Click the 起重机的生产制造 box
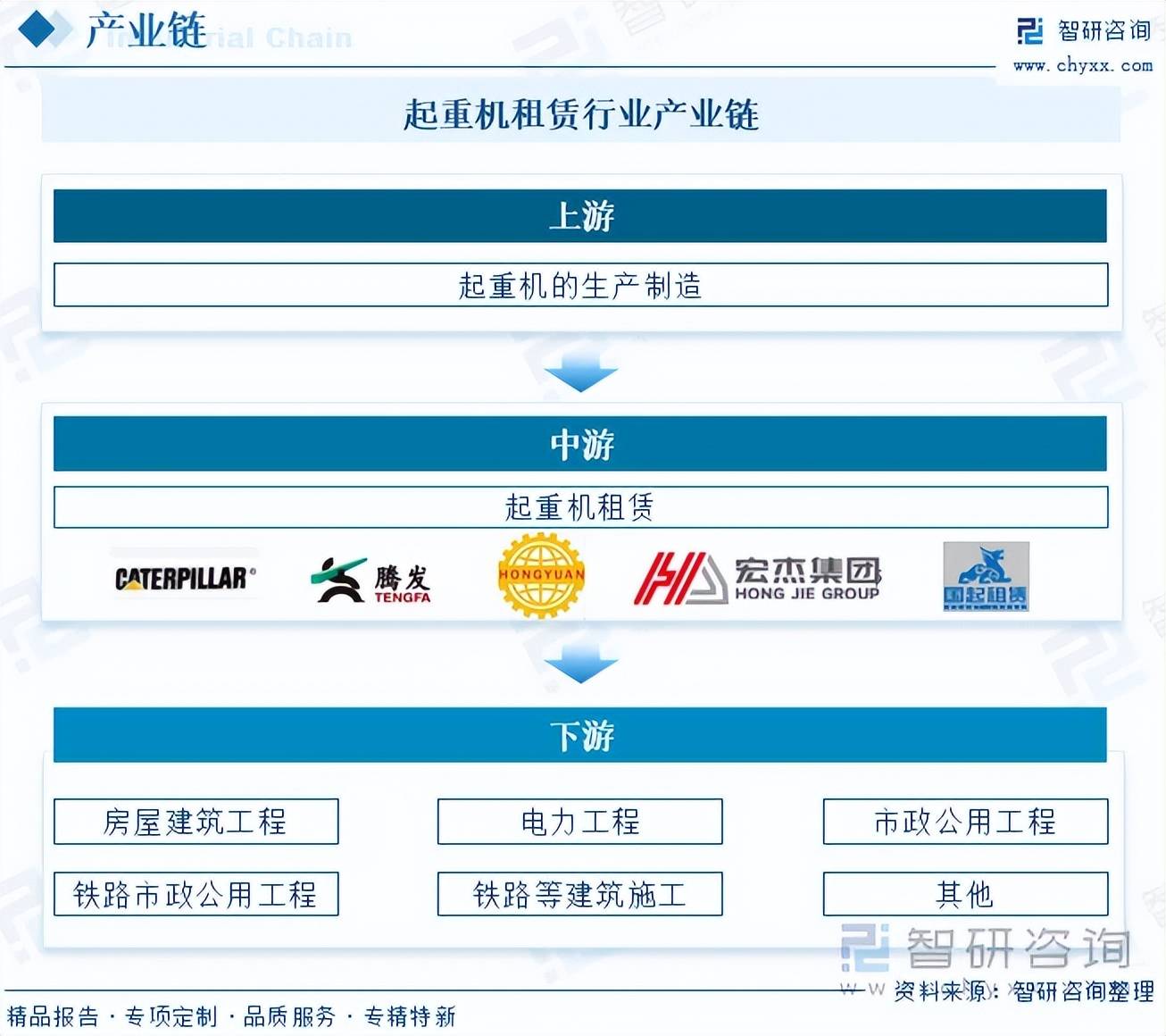The width and height of the screenshot is (1166, 1036). pyautogui.click(x=580, y=285)
